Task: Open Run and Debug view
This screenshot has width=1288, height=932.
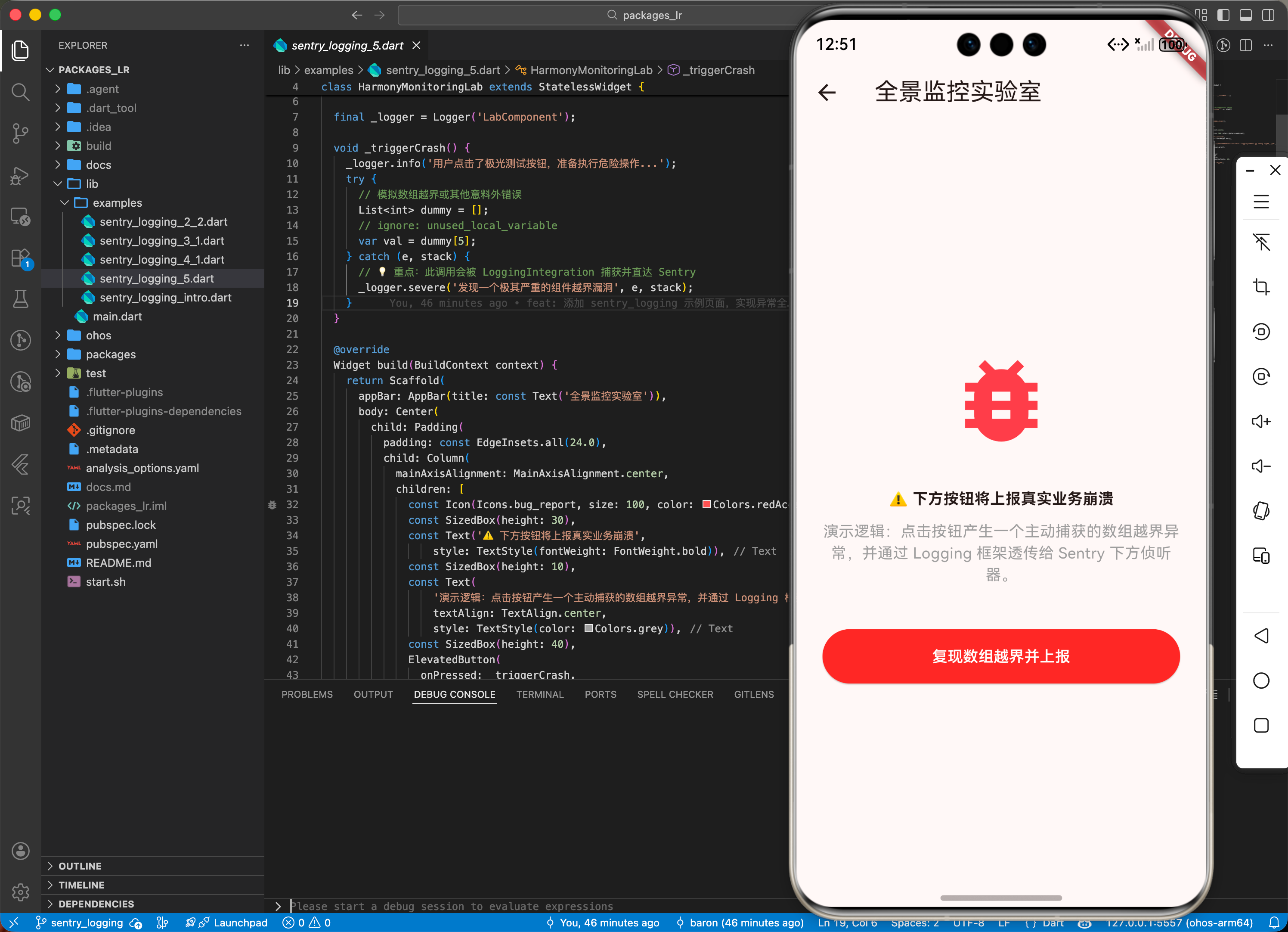Action: pyautogui.click(x=20, y=176)
